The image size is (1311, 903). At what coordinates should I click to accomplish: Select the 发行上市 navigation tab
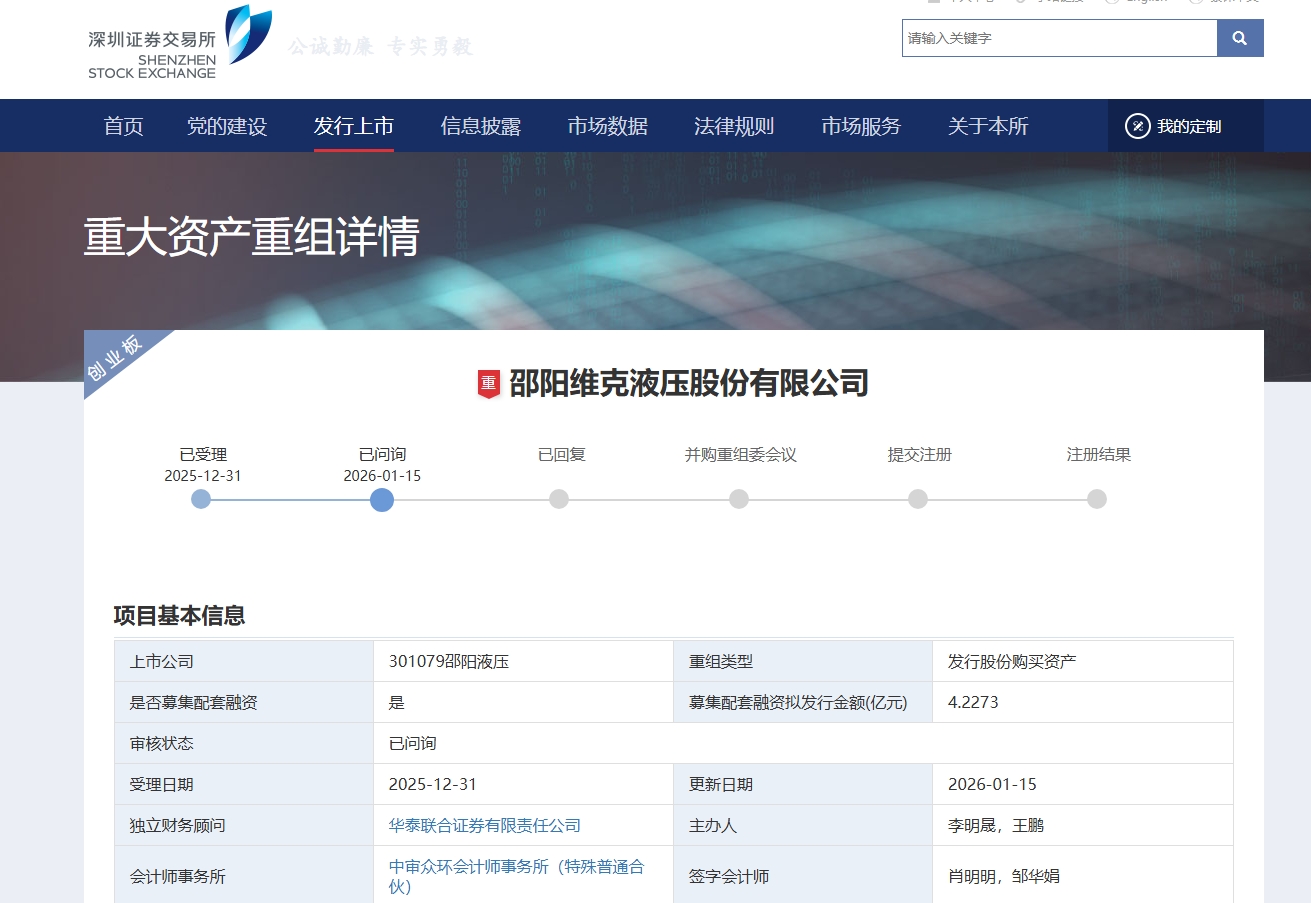point(354,126)
